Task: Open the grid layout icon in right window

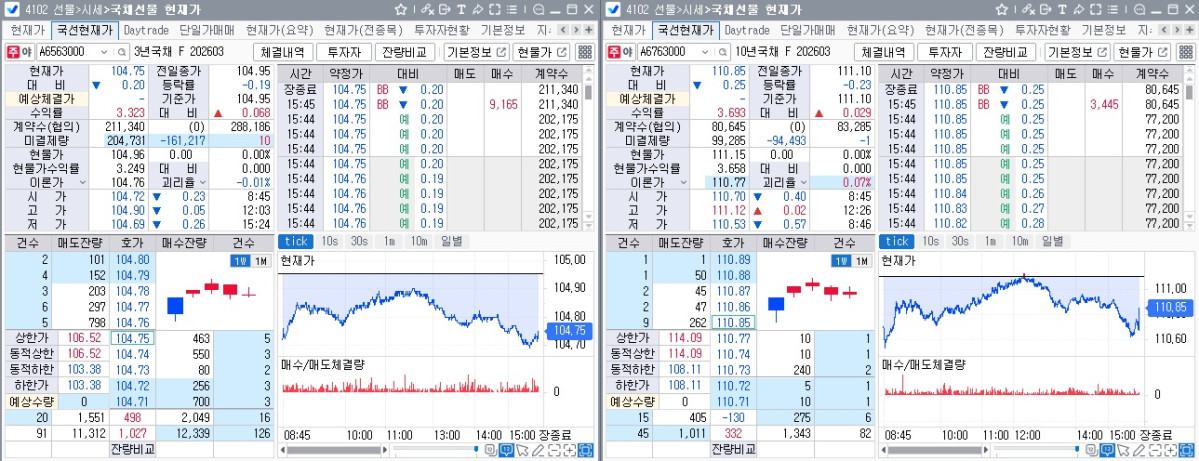Action: (1185, 52)
